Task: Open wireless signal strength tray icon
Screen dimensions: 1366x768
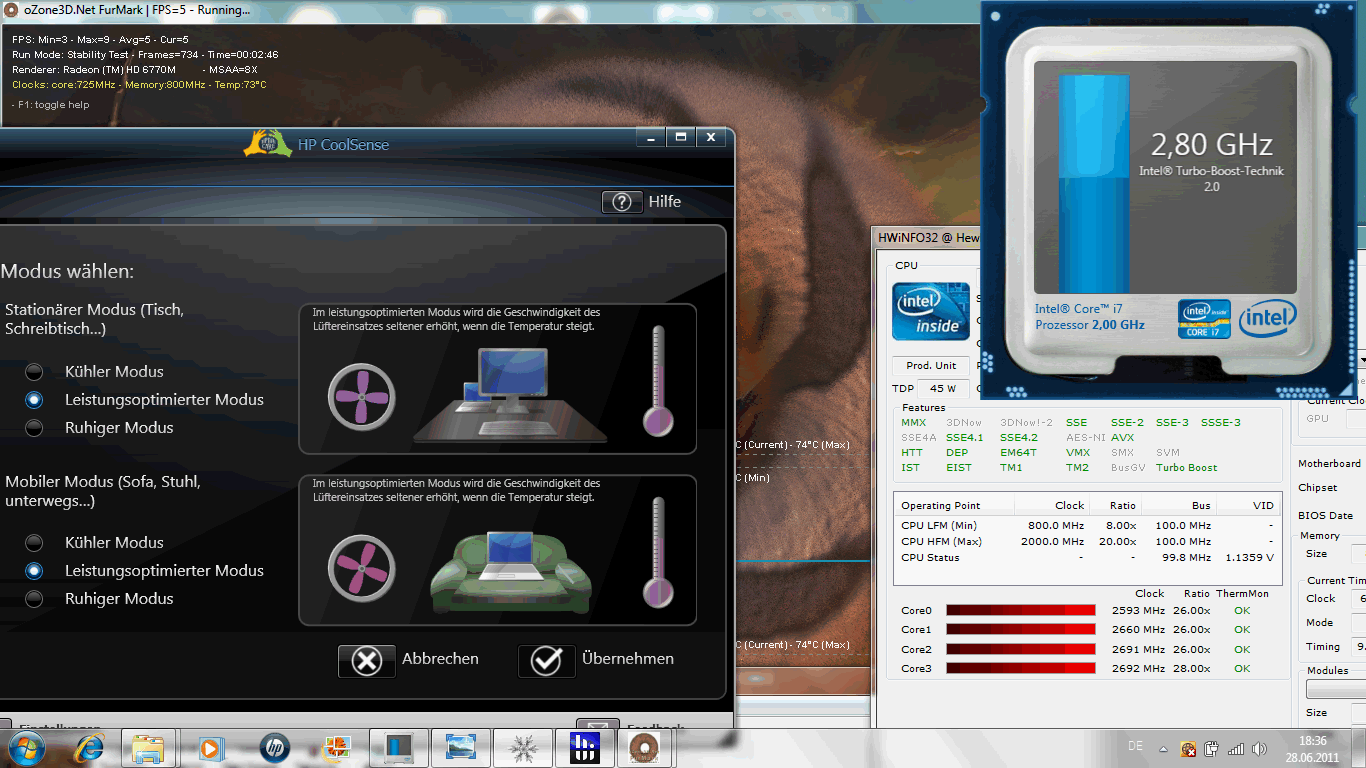Action: coord(1236,748)
